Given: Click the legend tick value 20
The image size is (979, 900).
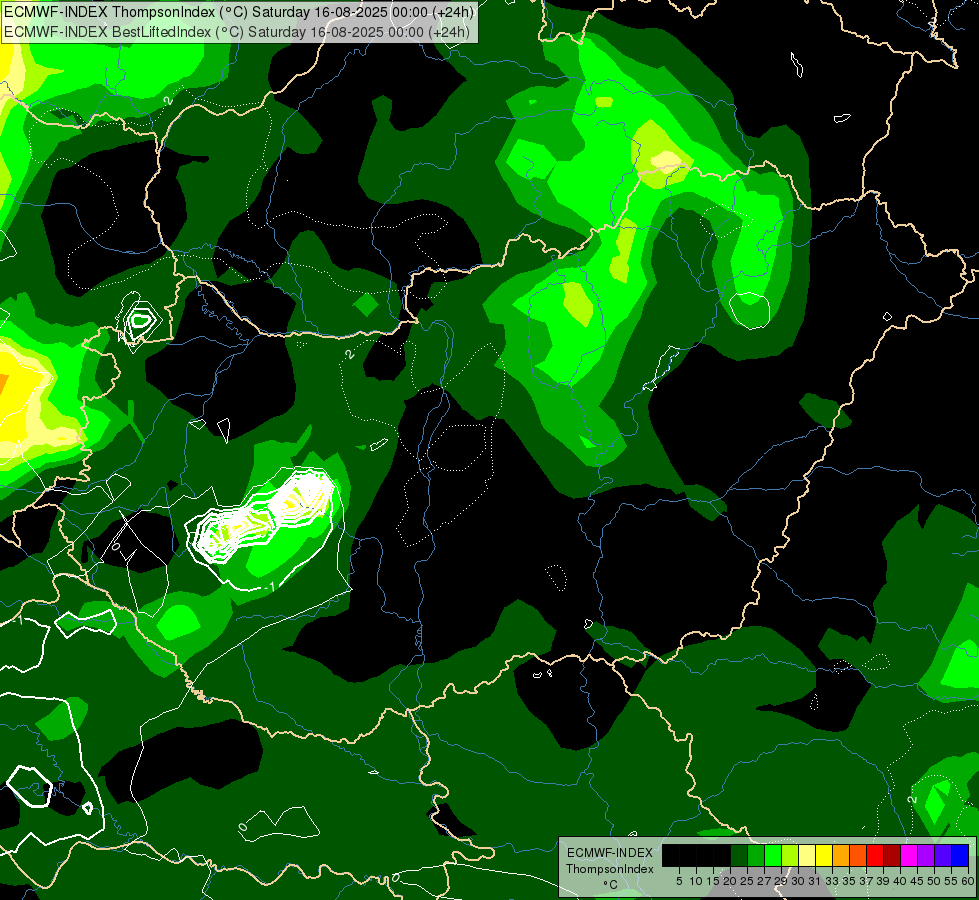Looking at the screenshot, I should tap(730, 881).
